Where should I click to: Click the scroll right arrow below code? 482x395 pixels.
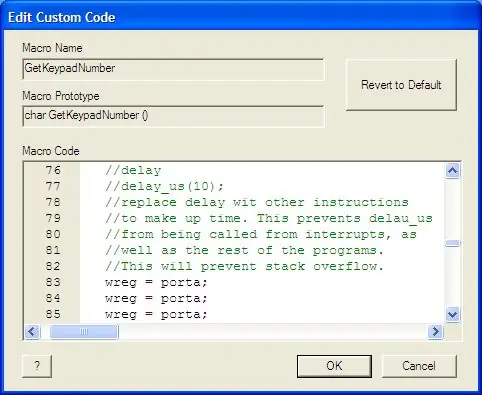click(436, 331)
